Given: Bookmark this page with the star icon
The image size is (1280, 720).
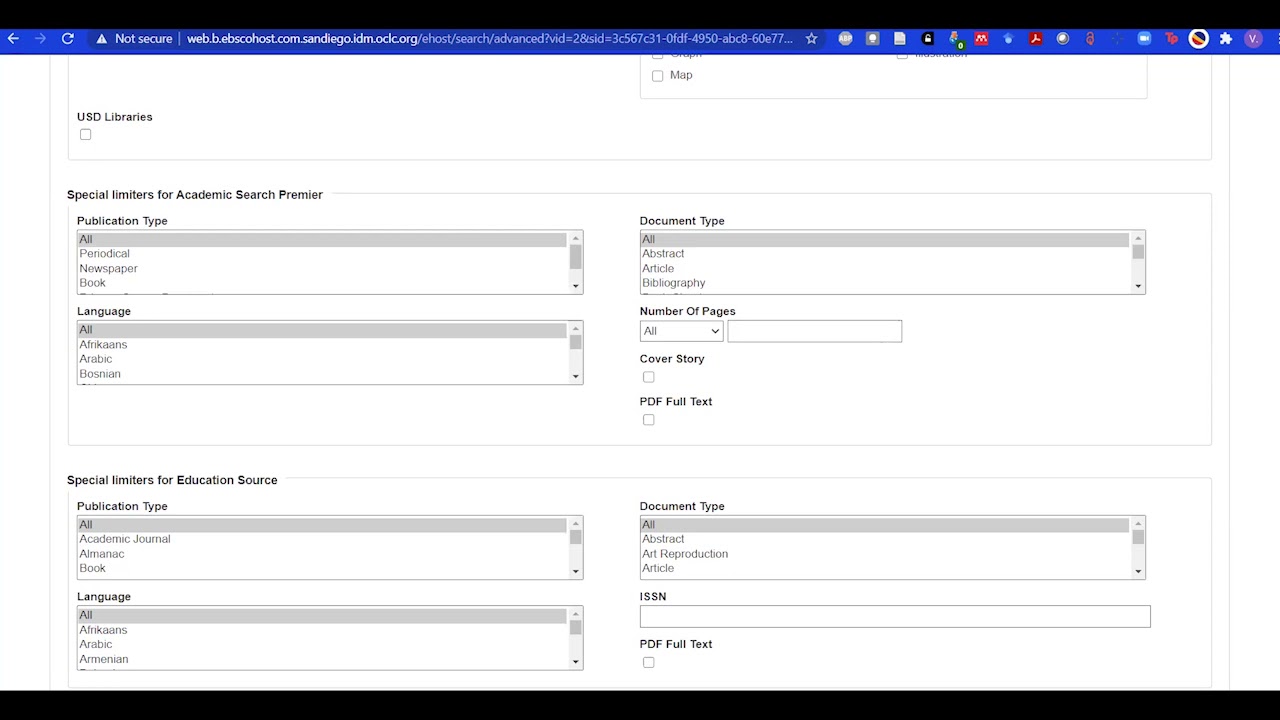Looking at the screenshot, I should pyautogui.click(x=811, y=39).
